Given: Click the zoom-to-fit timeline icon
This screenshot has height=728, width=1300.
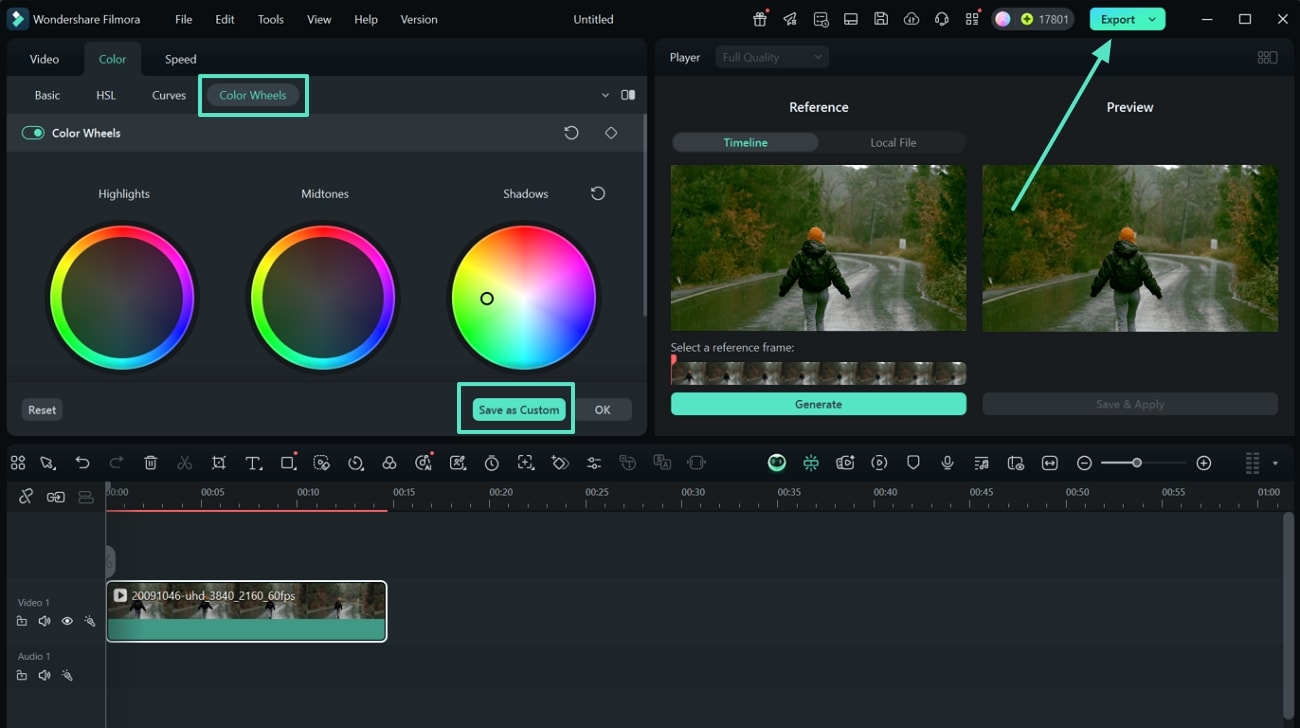Looking at the screenshot, I should click(1050, 463).
